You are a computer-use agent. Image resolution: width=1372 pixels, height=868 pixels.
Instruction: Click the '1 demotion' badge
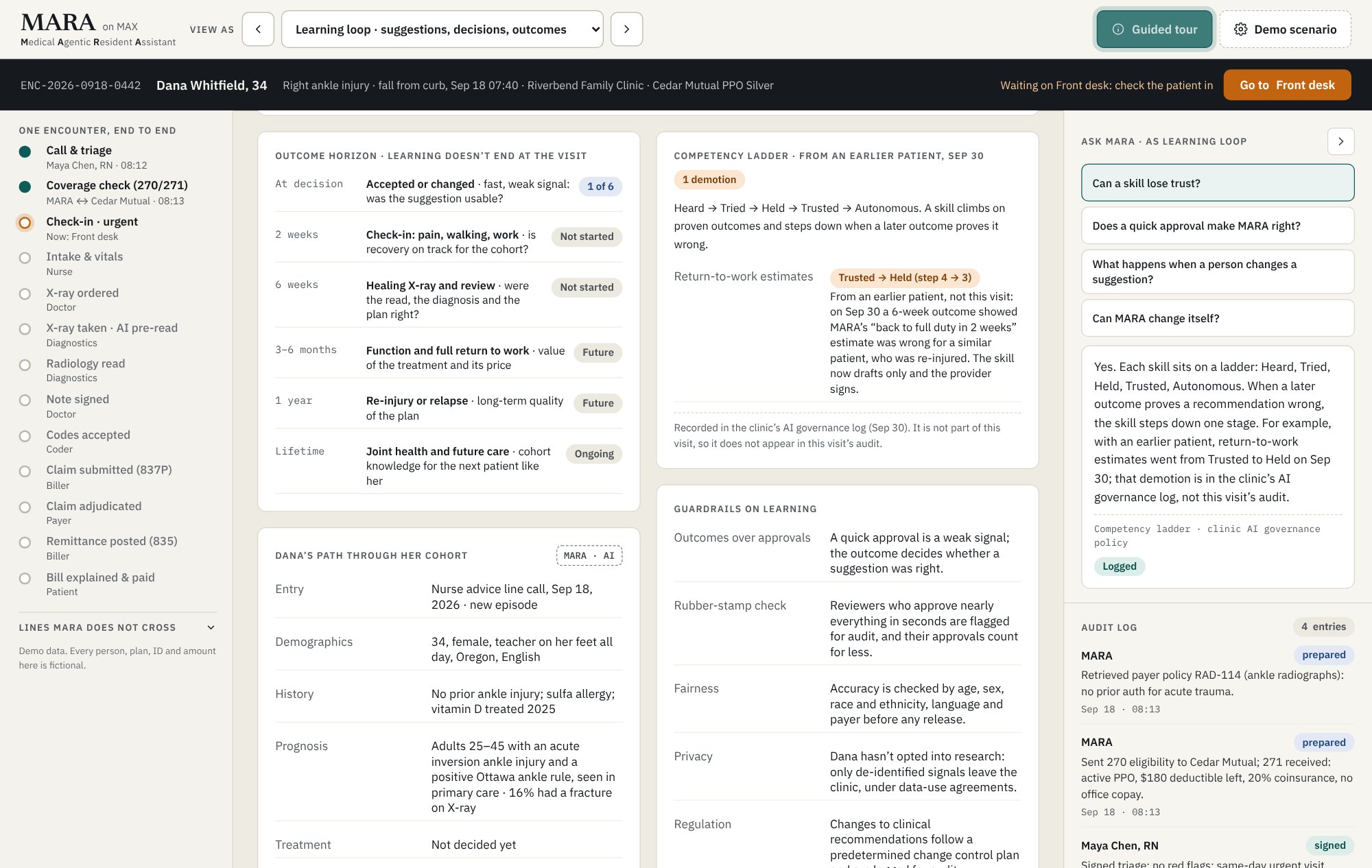tap(709, 180)
